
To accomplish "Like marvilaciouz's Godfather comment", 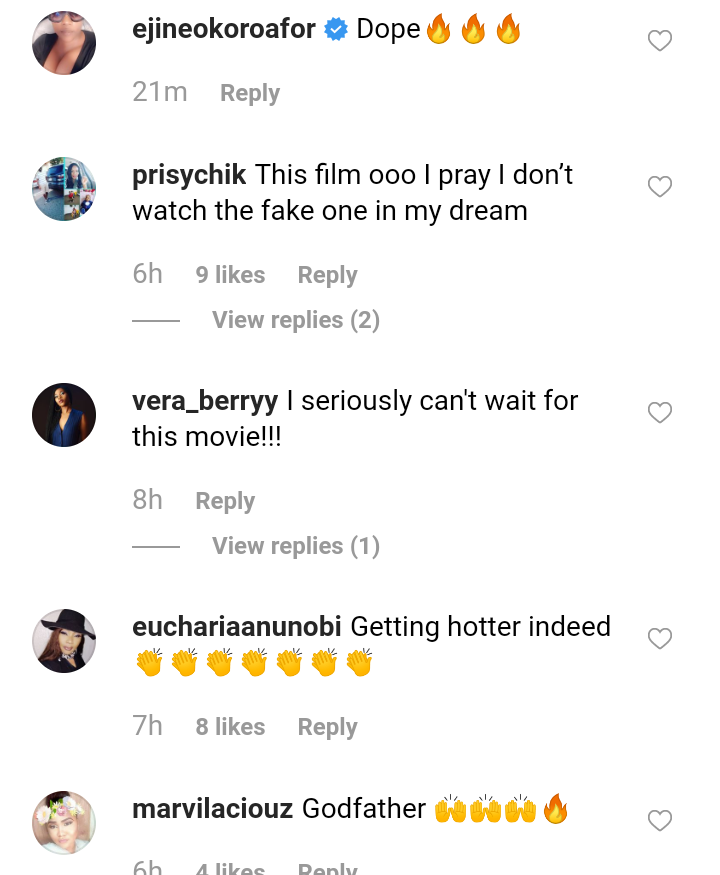I will (660, 821).
